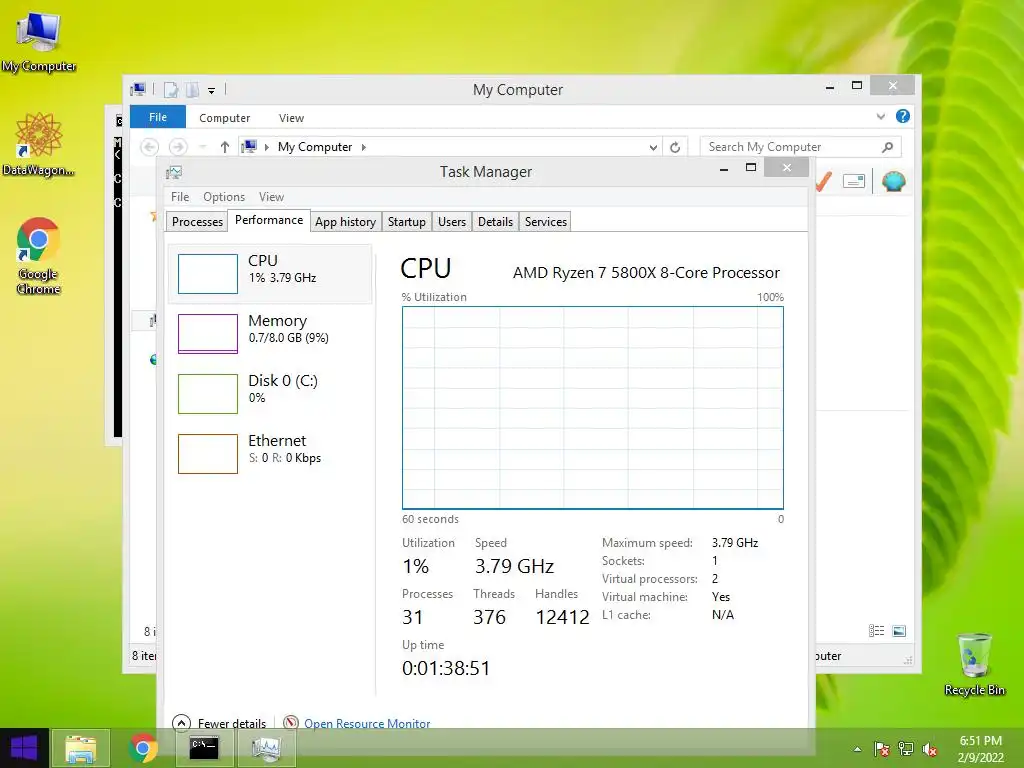
Task: Click the Task Manager title bar icon
Action: point(174,172)
